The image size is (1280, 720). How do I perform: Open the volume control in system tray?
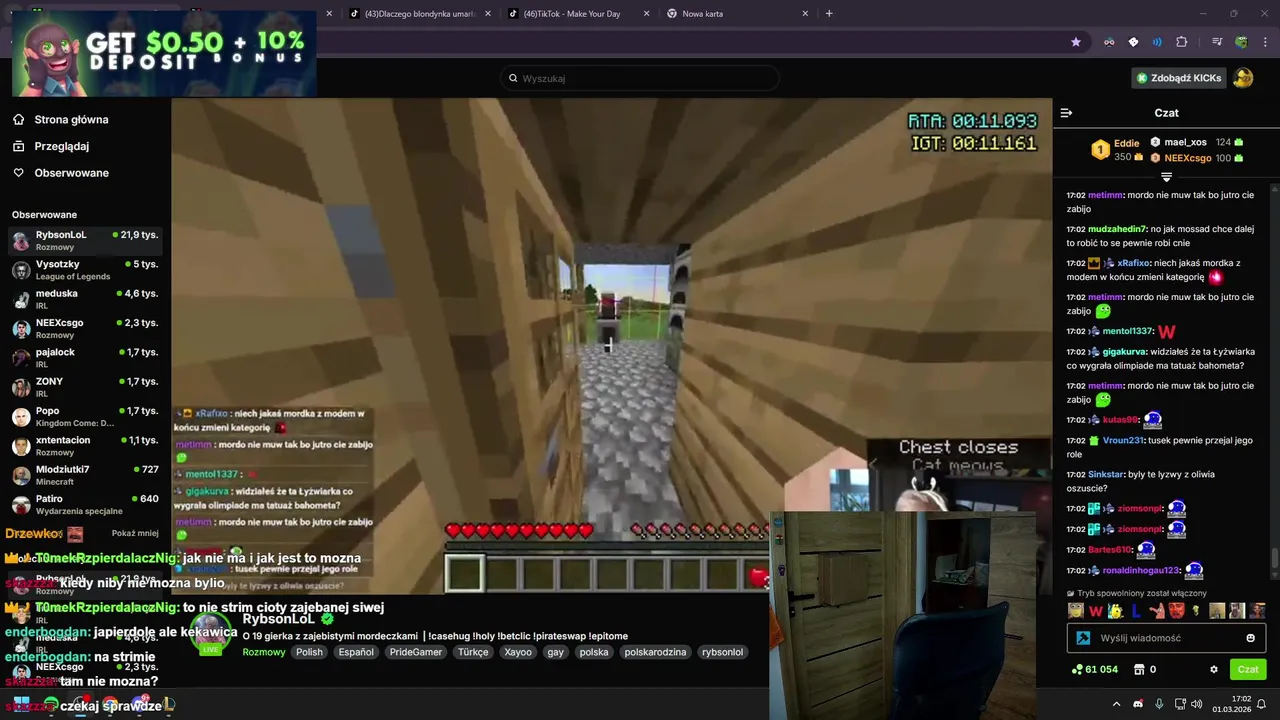click(1197, 704)
